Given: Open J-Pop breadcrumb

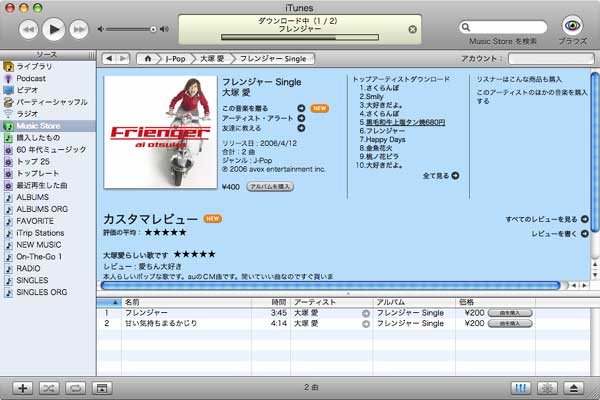Looking at the screenshot, I should coord(175,59).
